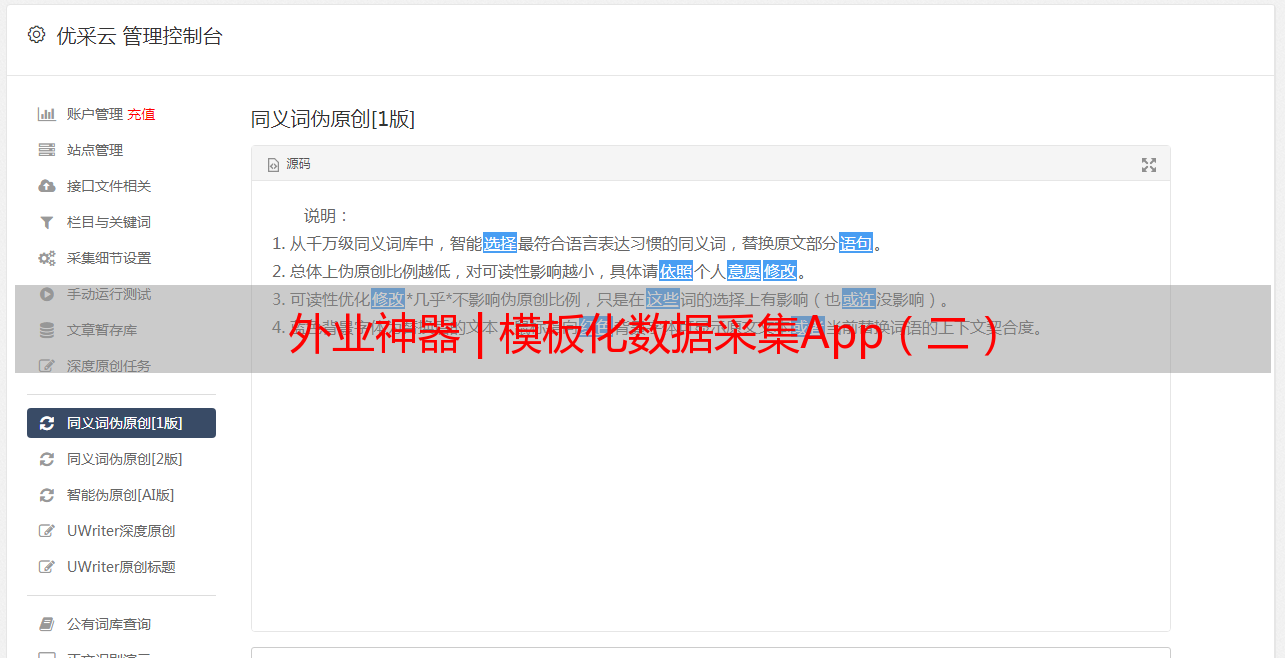
Task: Click the edit icon for UWriter深度原创
Action: click(46, 531)
